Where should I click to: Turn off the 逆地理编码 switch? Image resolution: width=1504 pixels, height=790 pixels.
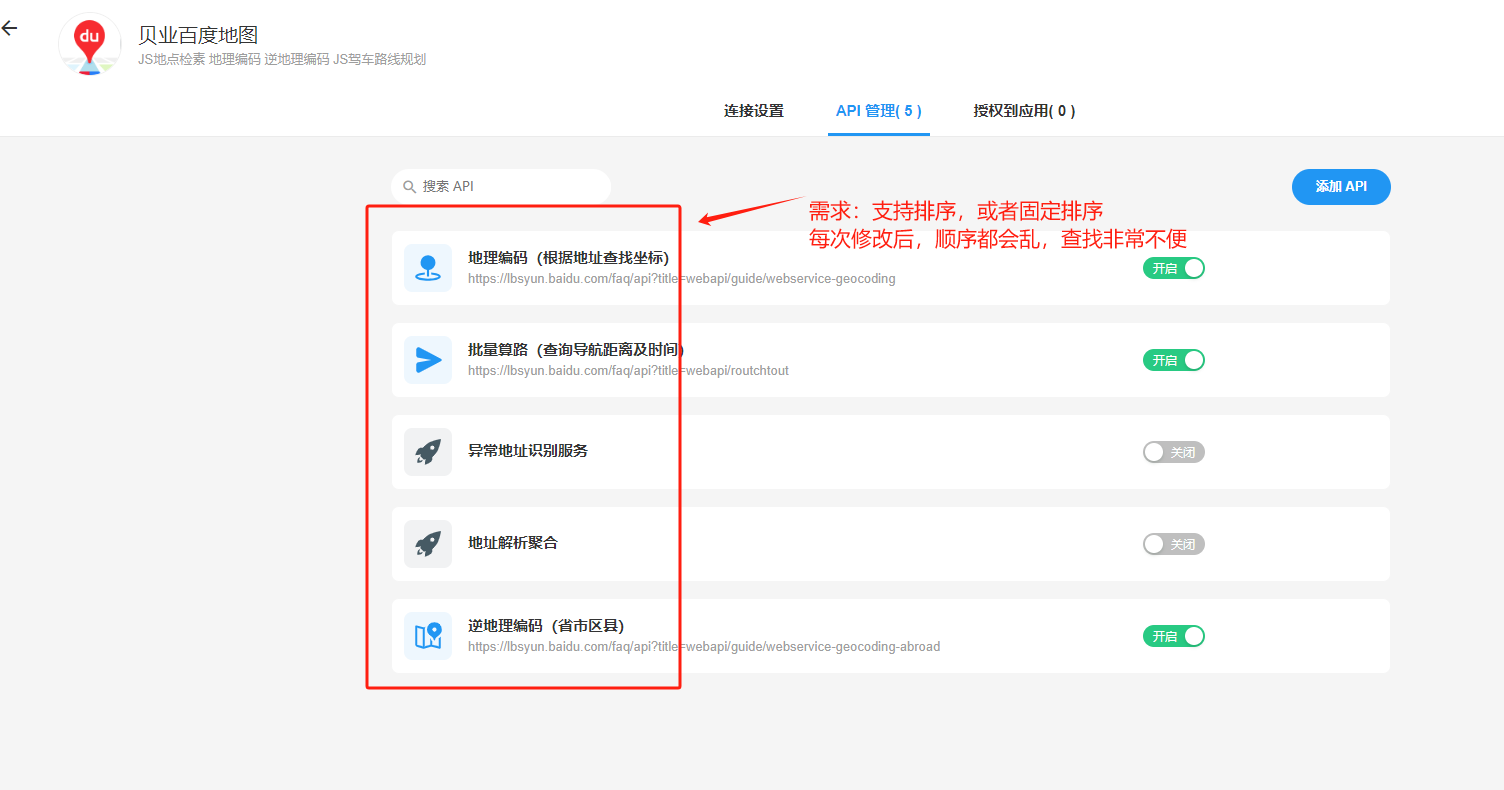1174,636
